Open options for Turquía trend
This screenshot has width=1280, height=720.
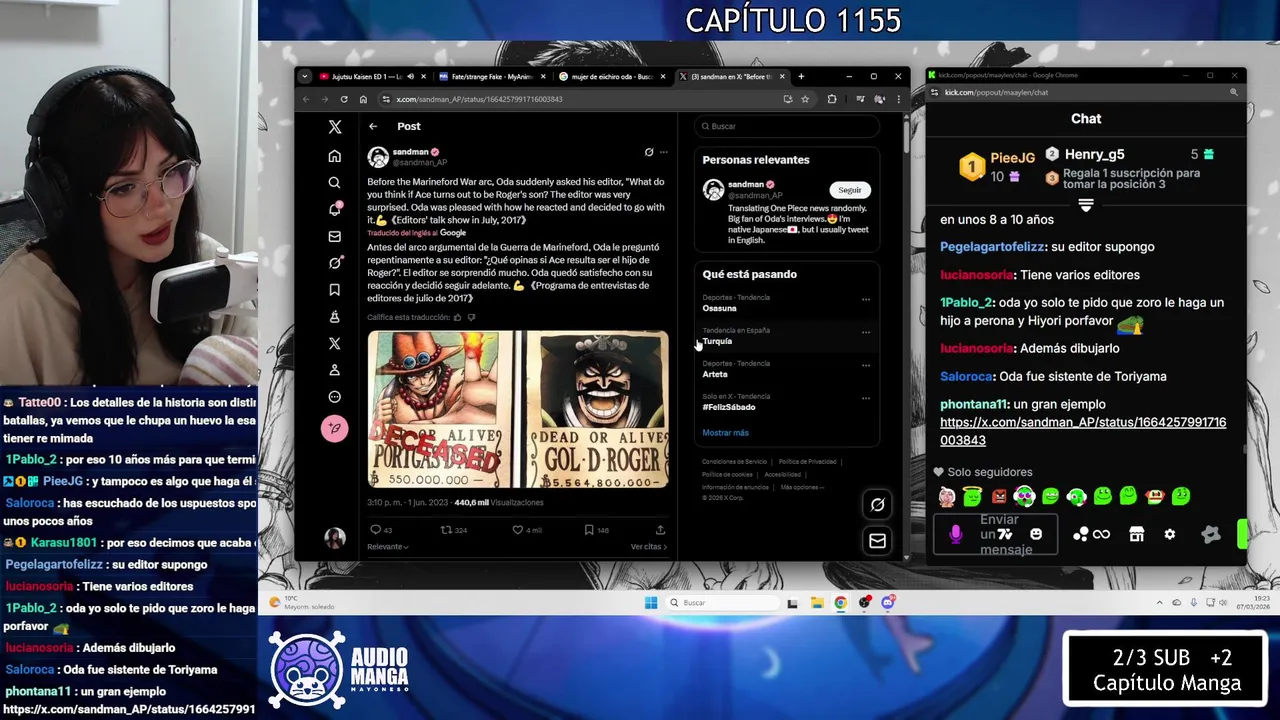(866, 332)
